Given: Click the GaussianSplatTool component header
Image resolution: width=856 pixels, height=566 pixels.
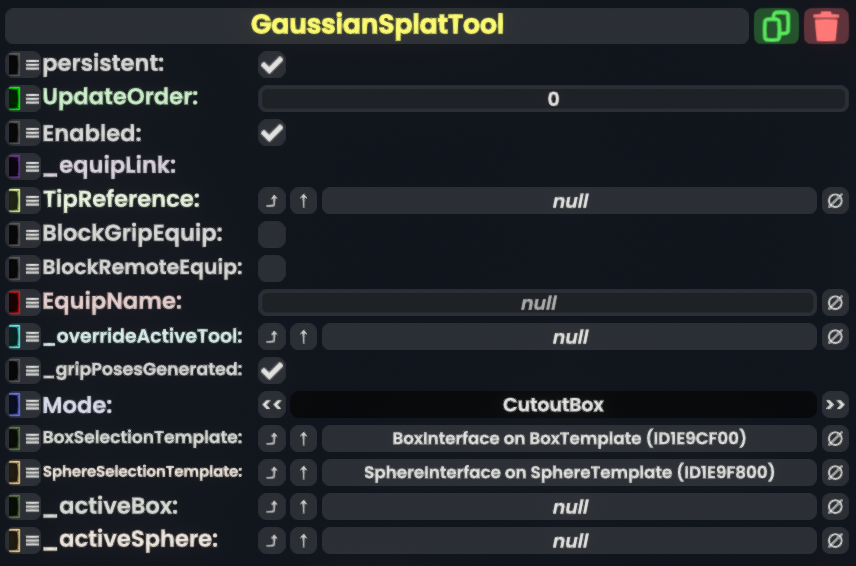Looking at the screenshot, I should tap(377, 26).
